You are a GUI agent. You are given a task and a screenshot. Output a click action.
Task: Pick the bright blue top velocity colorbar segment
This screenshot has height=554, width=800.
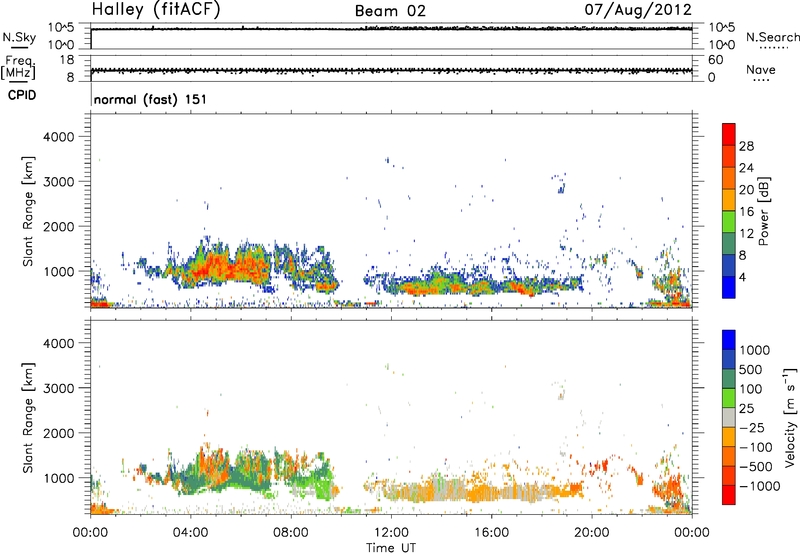pos(729,340)
